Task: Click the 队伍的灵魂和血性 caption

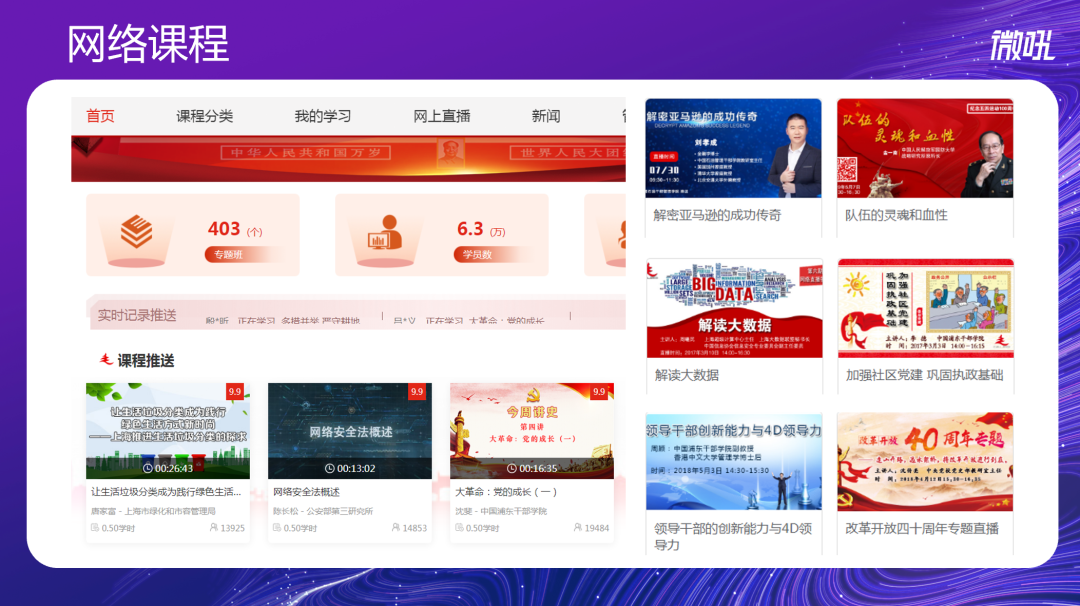Action: [896, 216]
